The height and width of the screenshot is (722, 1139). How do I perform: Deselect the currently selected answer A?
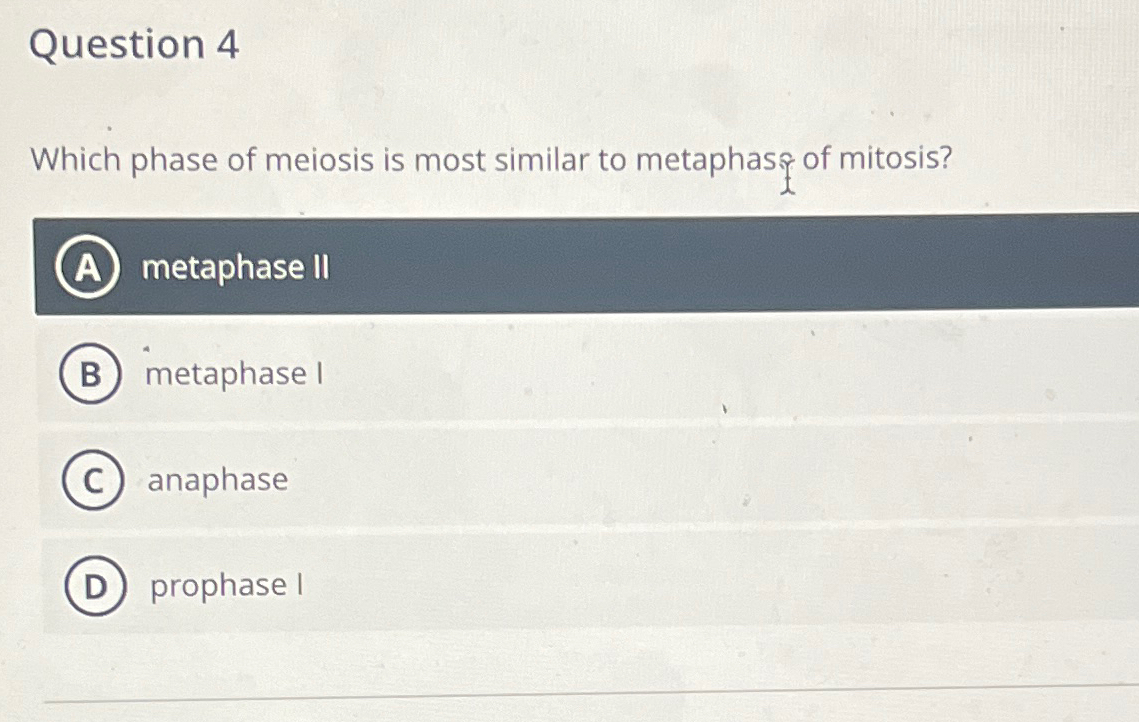click(x=235, y=267)
